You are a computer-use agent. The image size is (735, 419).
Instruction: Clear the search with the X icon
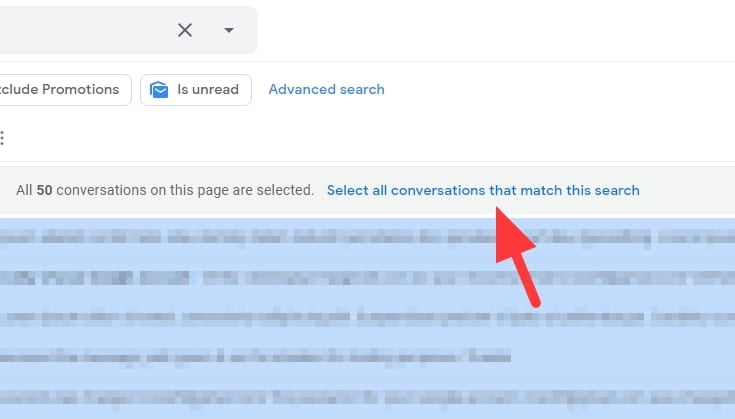coord(185,30)
